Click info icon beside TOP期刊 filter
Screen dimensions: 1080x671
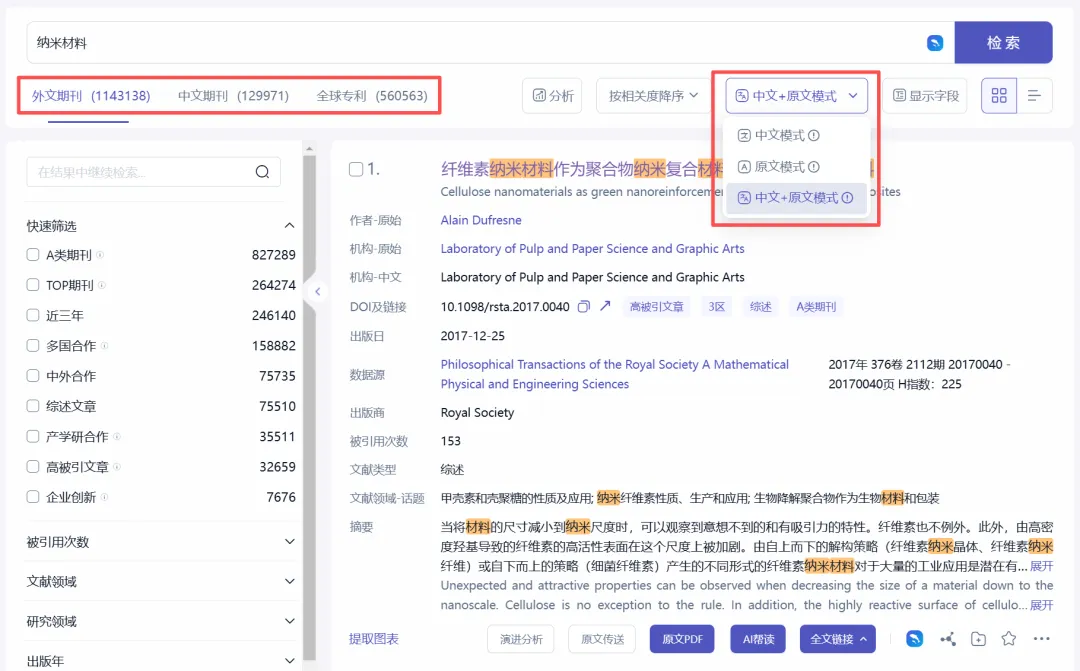point(102,285)
